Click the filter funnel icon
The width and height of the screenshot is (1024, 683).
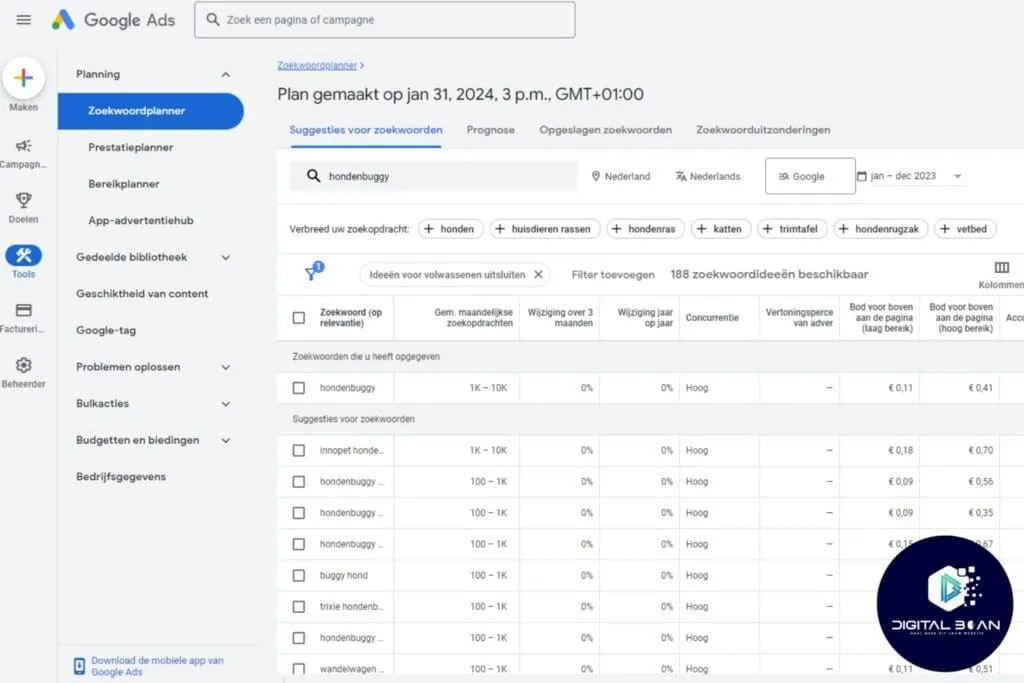[x=314, y=272]
